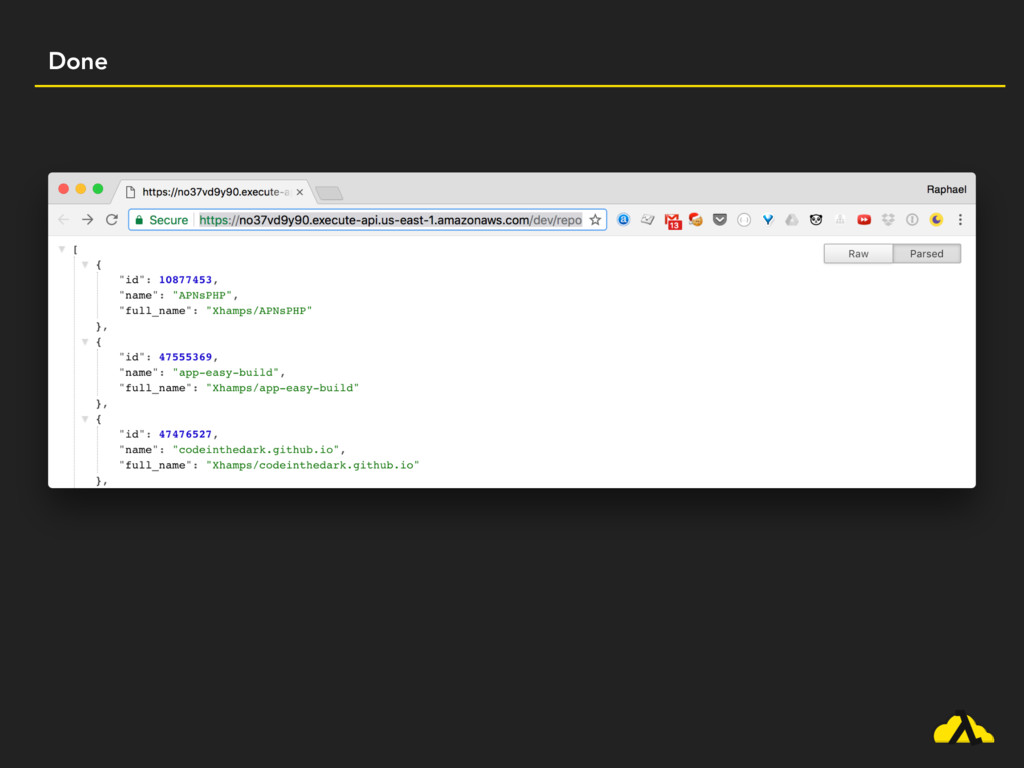Image resolution: width=1024 pixels, height=768 pixels.
Task: Click the red fast-forward extension icon
Action: coord(864,220)
